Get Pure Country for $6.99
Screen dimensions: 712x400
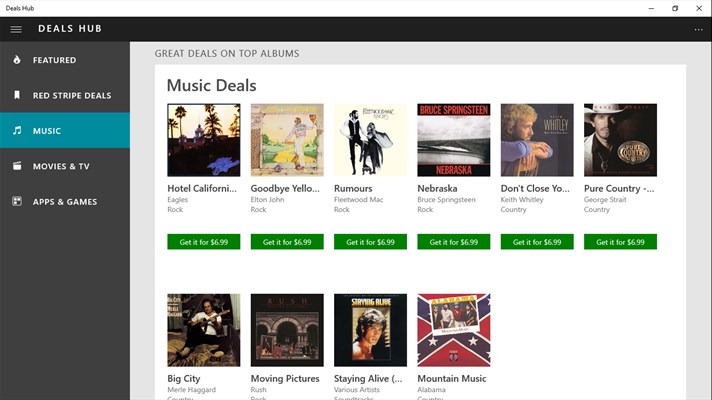click(x=620, y=242)
